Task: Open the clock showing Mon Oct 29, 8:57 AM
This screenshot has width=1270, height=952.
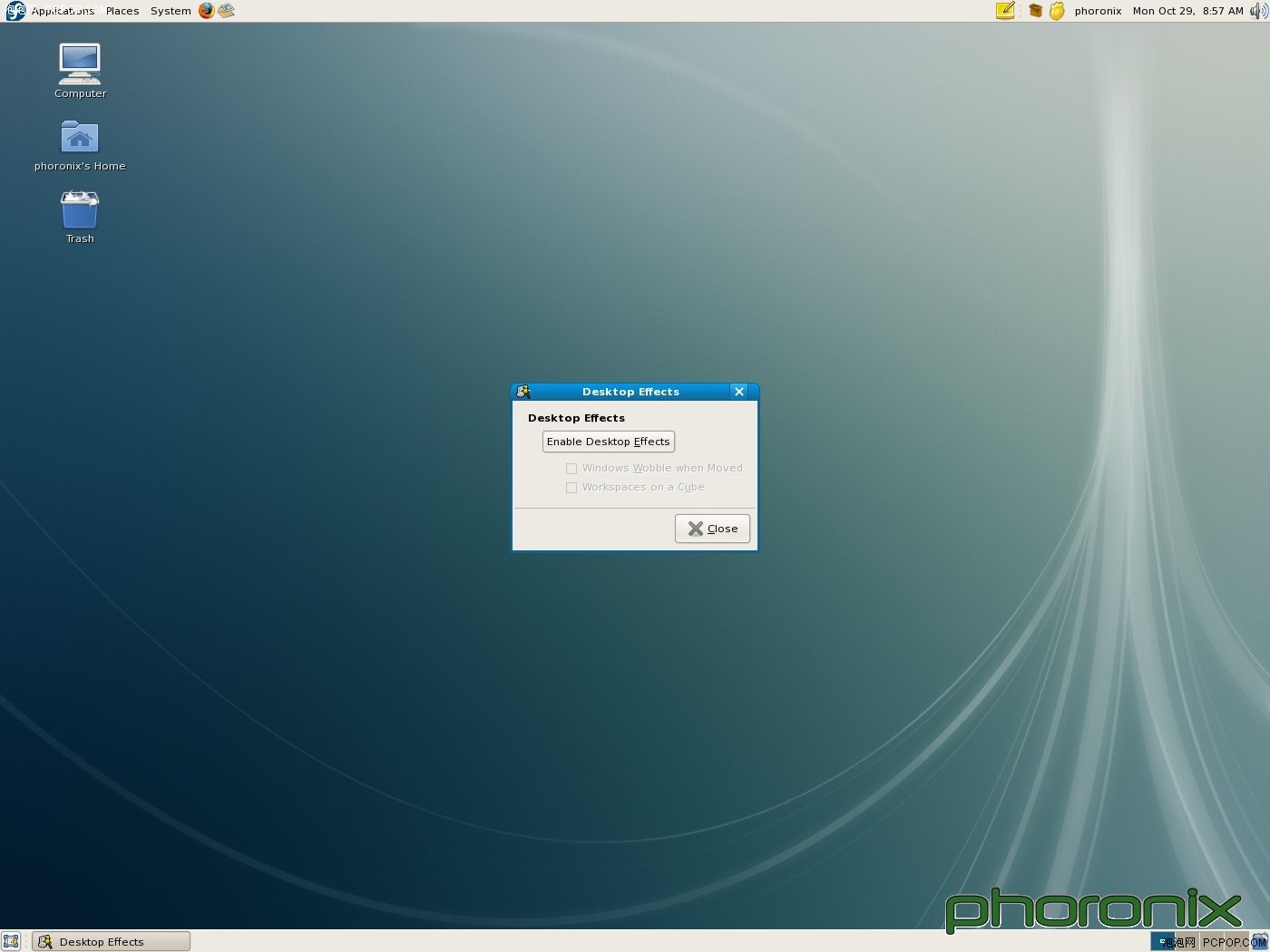Action: 1187,11
